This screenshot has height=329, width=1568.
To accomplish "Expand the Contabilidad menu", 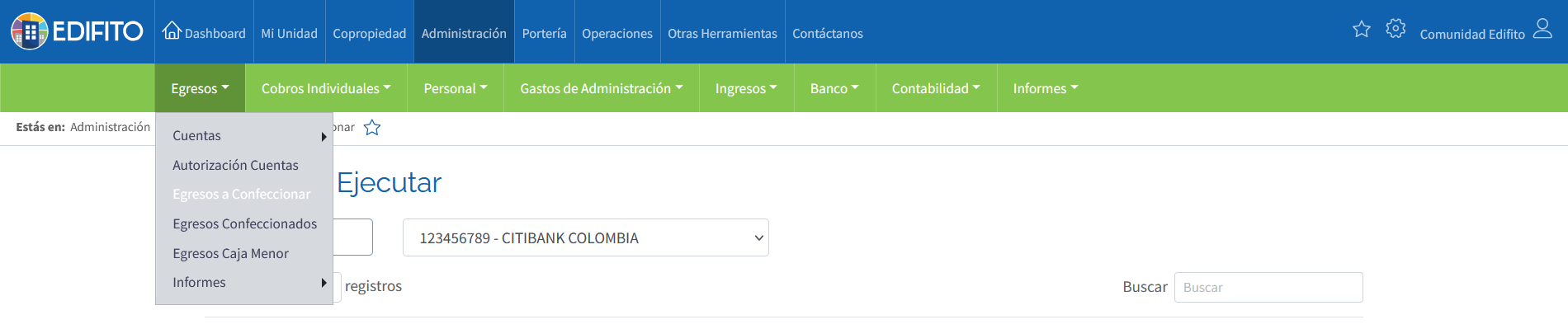I will coord(936,88).
